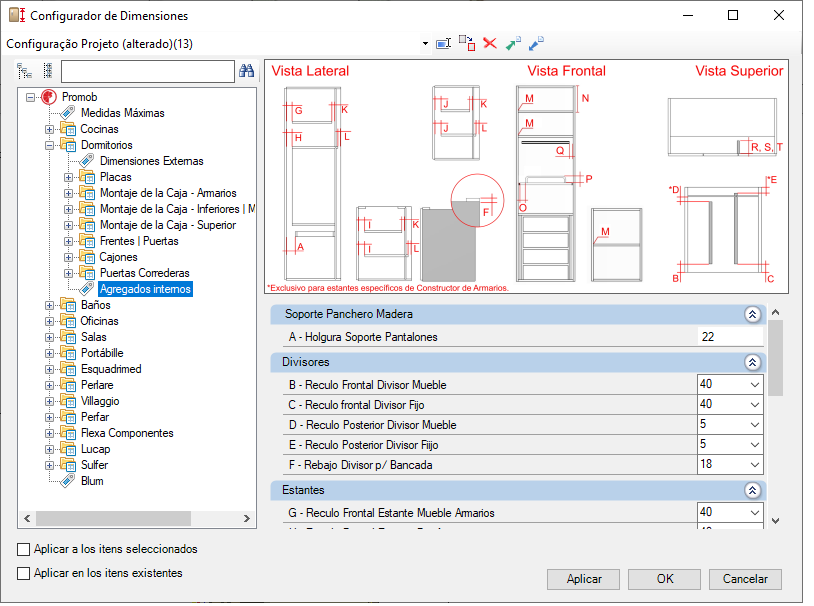Screen dimensions: 814x606
Task: Select the Esquadrimed tree item
Action: 111,369
